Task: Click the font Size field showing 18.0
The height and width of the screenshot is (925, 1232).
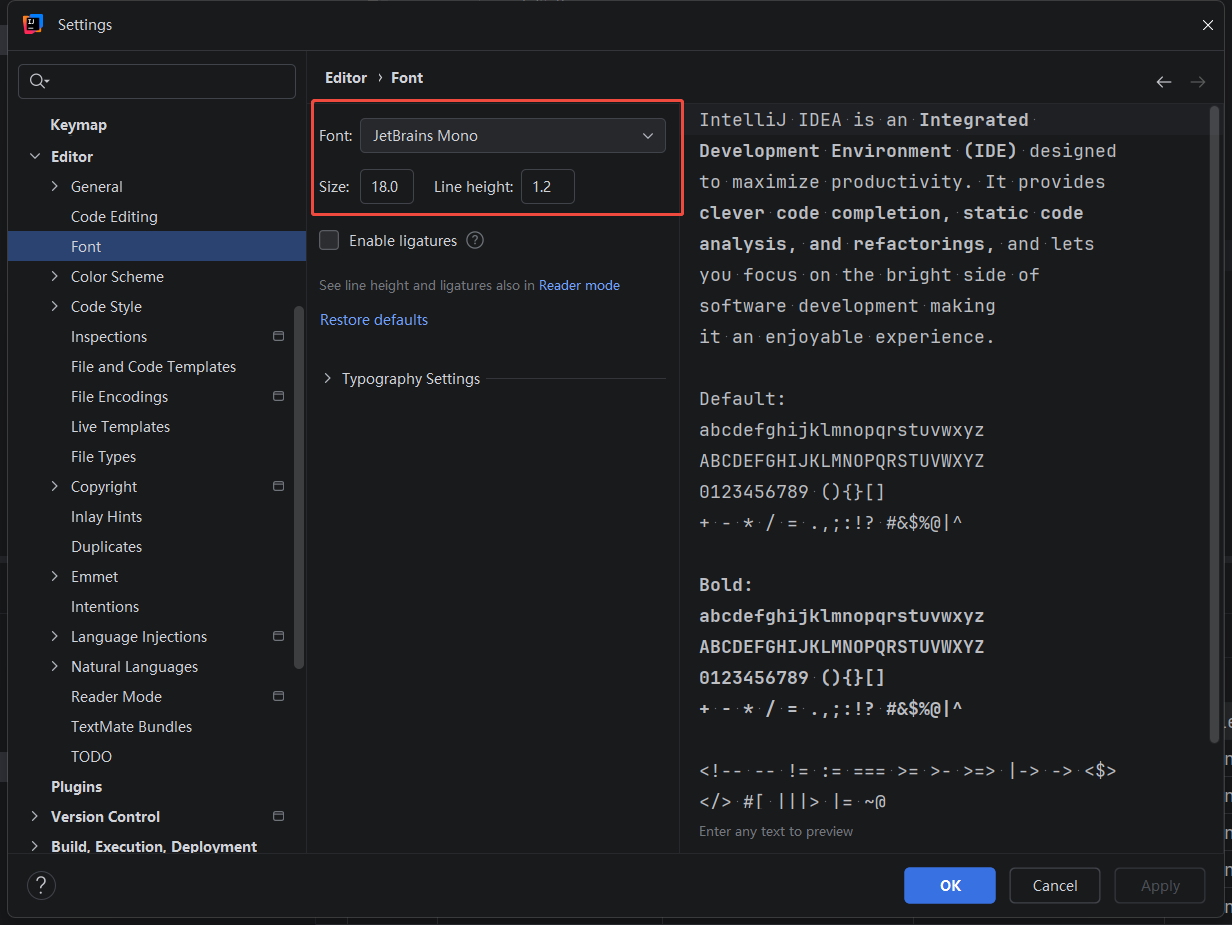Action: [x=387, y=187]
